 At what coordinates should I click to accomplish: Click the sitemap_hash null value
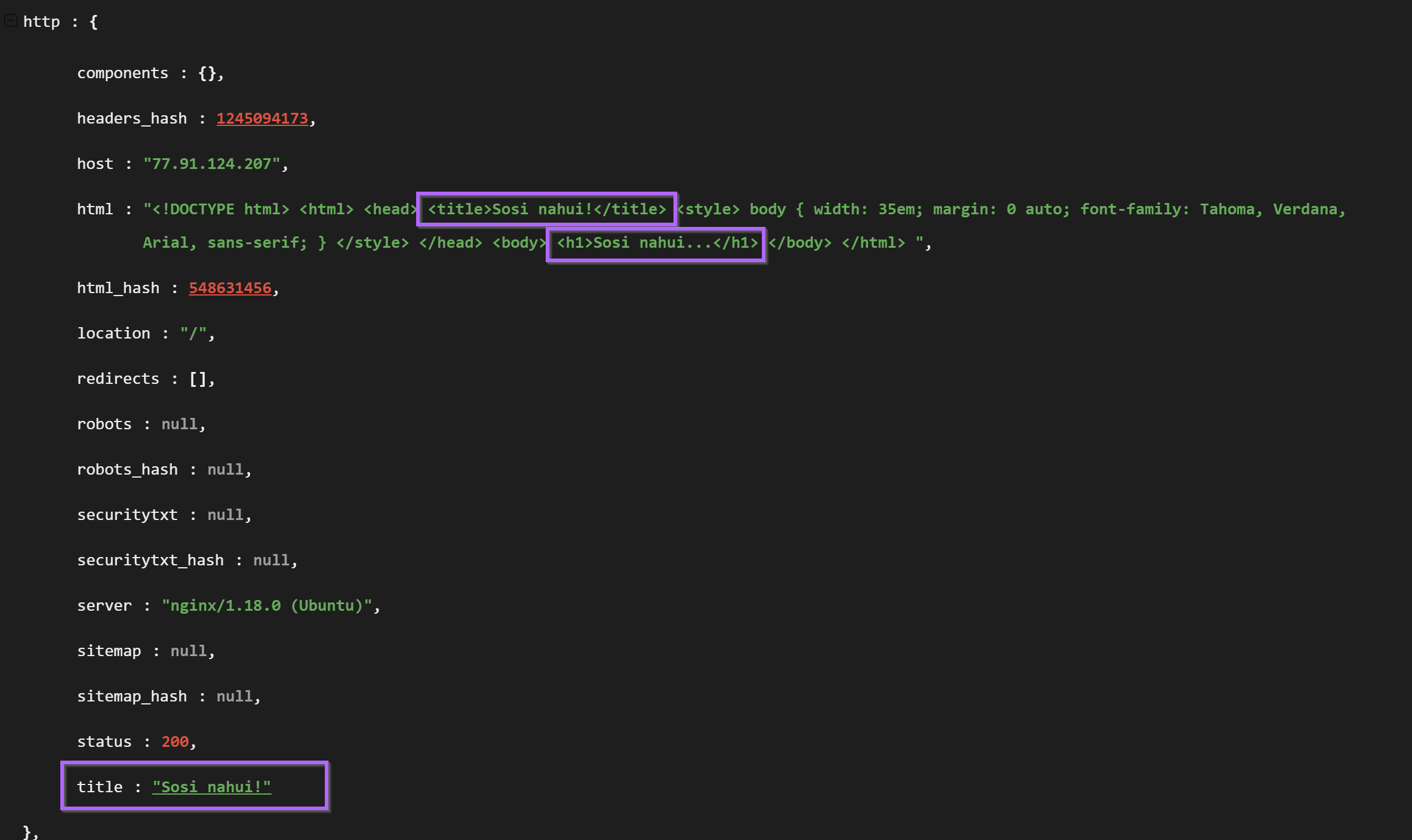(234, 697)
